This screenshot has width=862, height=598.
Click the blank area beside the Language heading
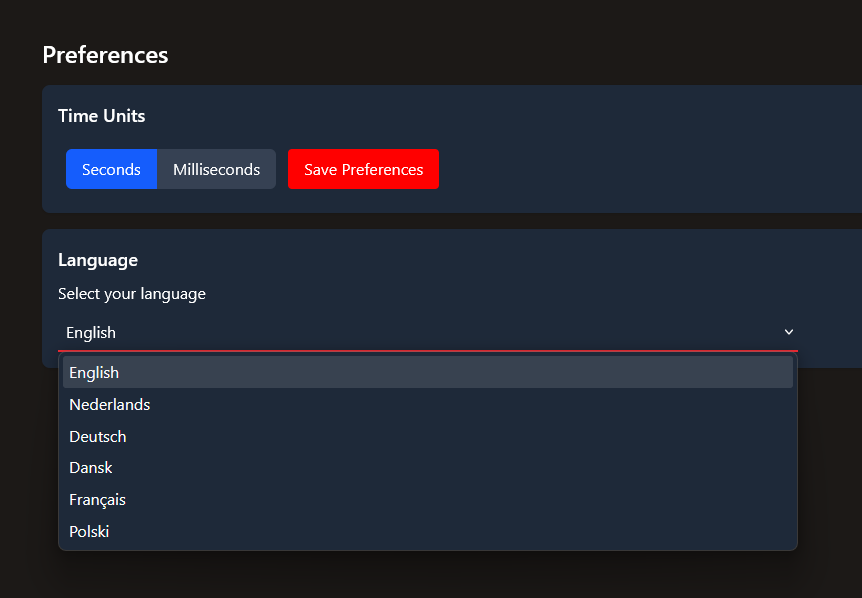[x=500, y=260]
